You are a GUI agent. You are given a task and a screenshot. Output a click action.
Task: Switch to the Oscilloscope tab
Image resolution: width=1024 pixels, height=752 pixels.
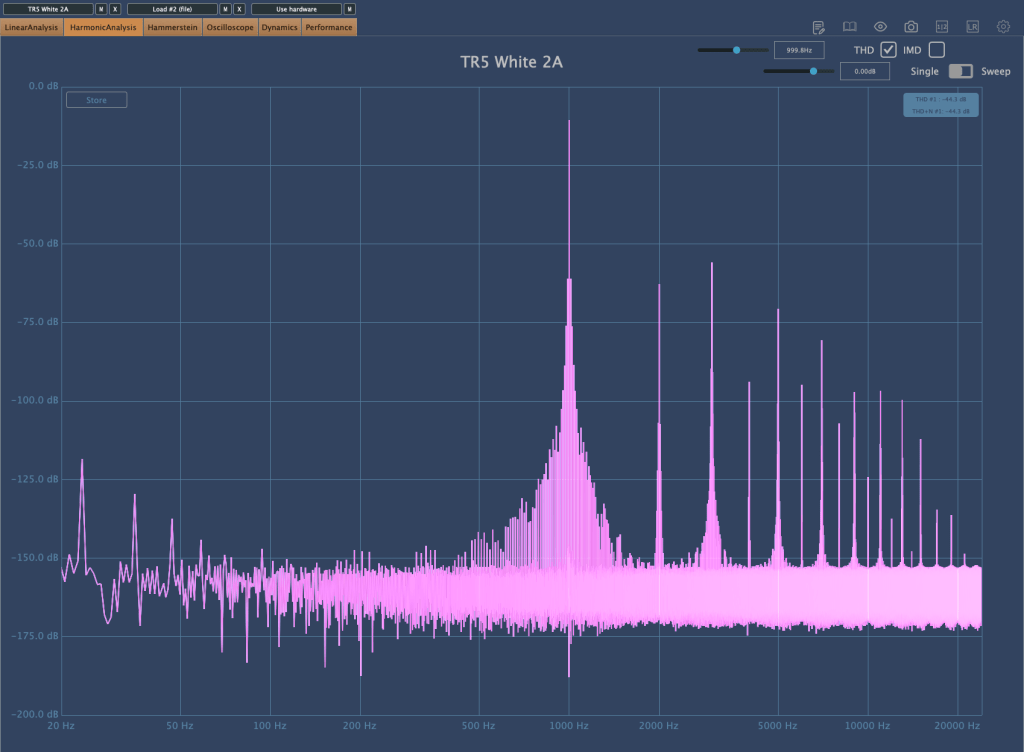230,28
